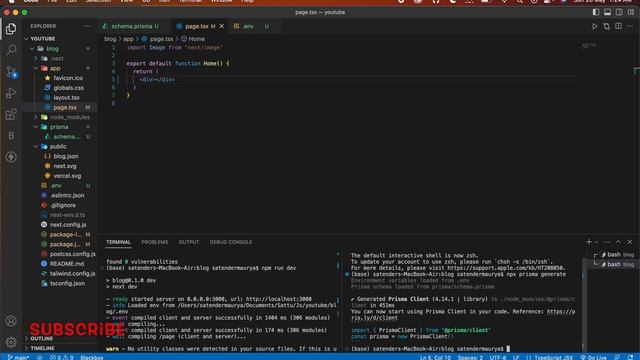
Task: Open the lightning bolt activity icon
Action: point(11,157)
